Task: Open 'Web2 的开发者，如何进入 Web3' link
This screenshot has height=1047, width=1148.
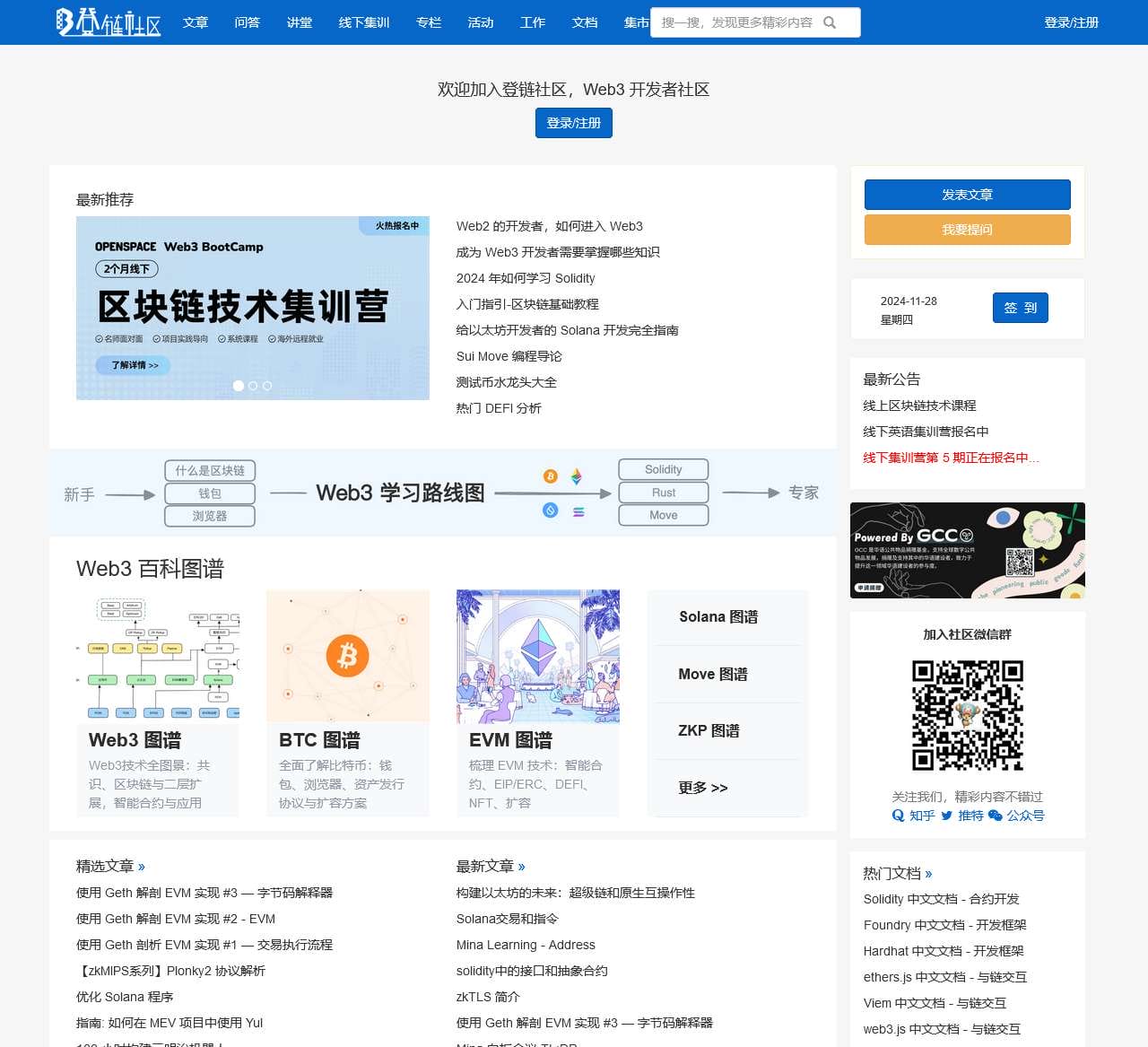Action: [x=550, y=226]
